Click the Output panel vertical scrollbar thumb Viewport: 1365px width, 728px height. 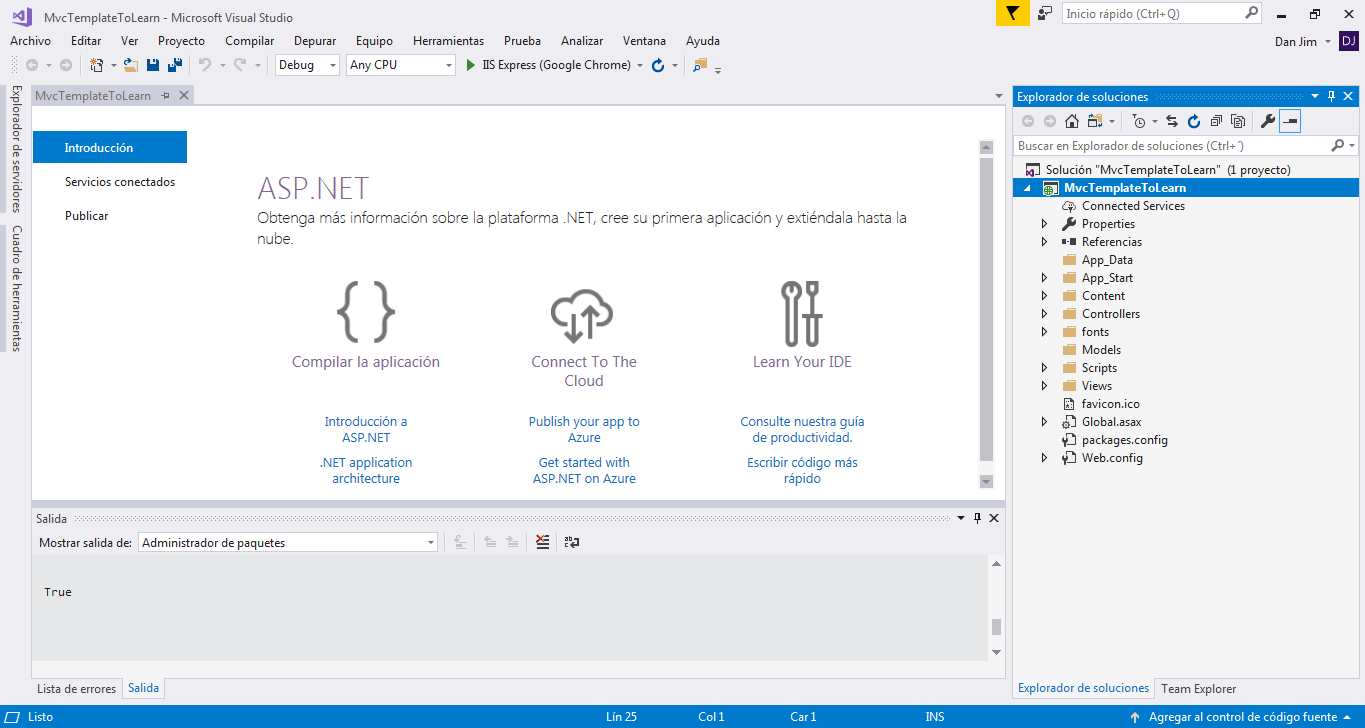coord(995,627)
